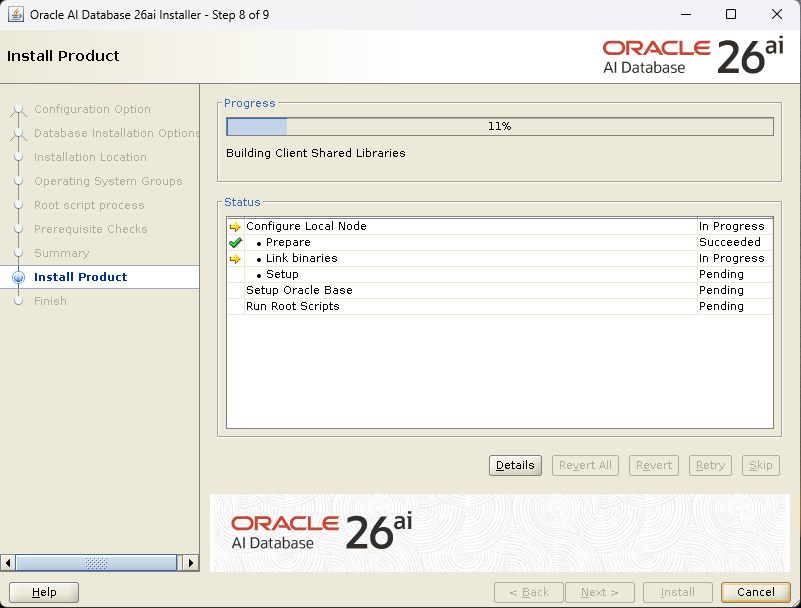Click the Next button
The image size is (801, 608).
tap(600, 592)
